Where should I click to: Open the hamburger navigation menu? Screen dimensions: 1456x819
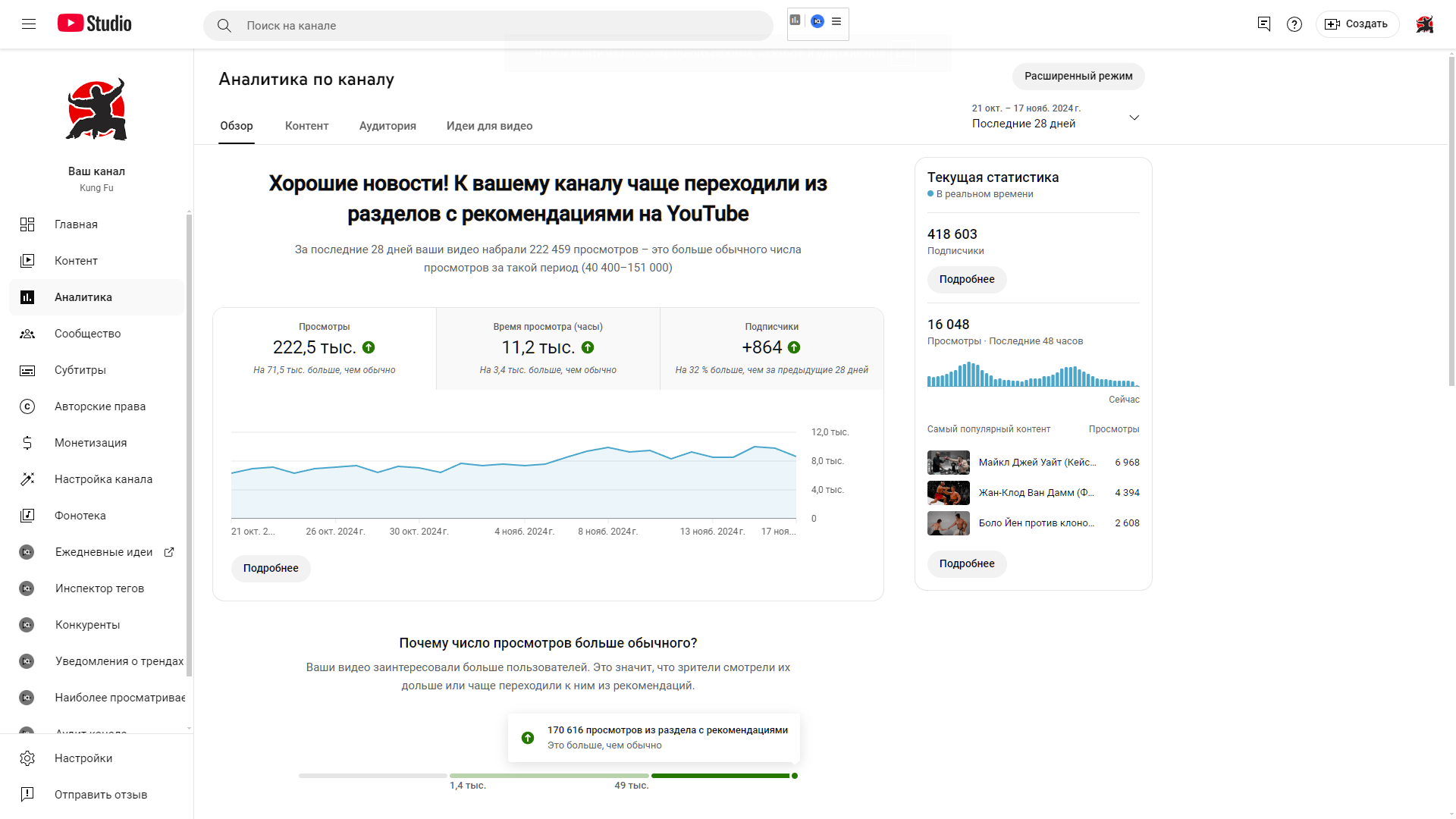pos(29,24)
